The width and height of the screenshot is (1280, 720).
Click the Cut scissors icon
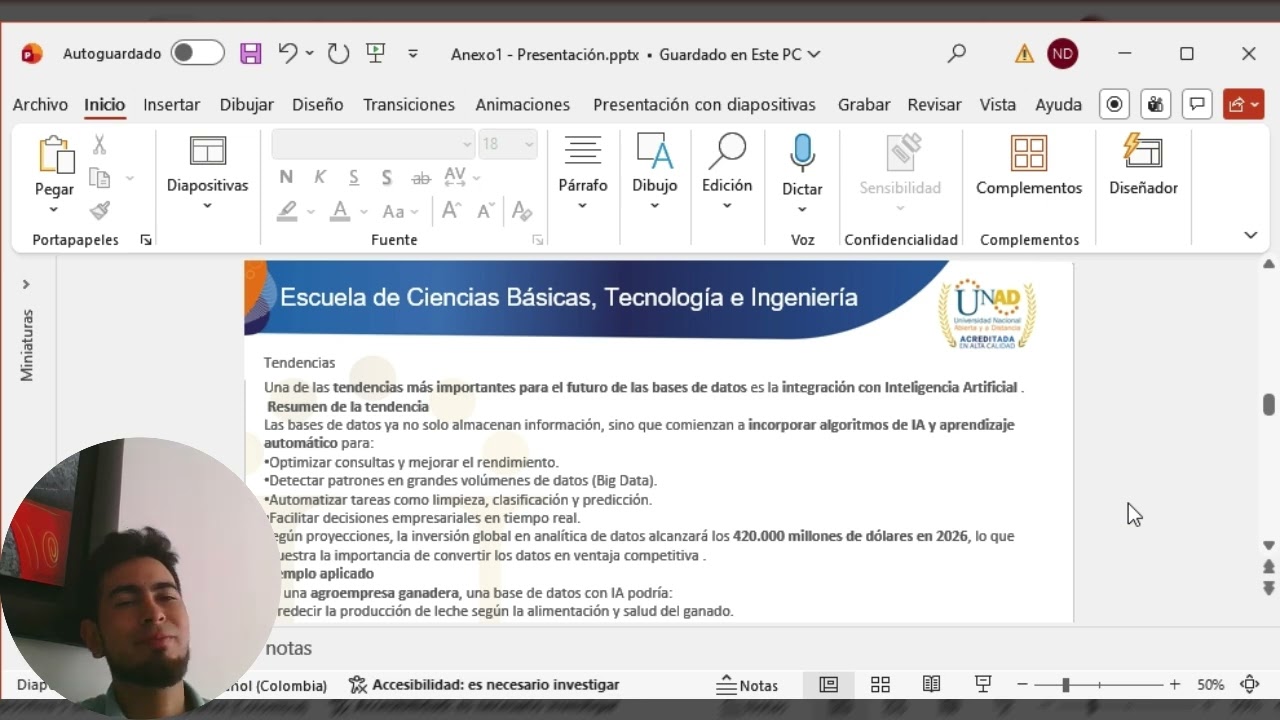(99, 146)
